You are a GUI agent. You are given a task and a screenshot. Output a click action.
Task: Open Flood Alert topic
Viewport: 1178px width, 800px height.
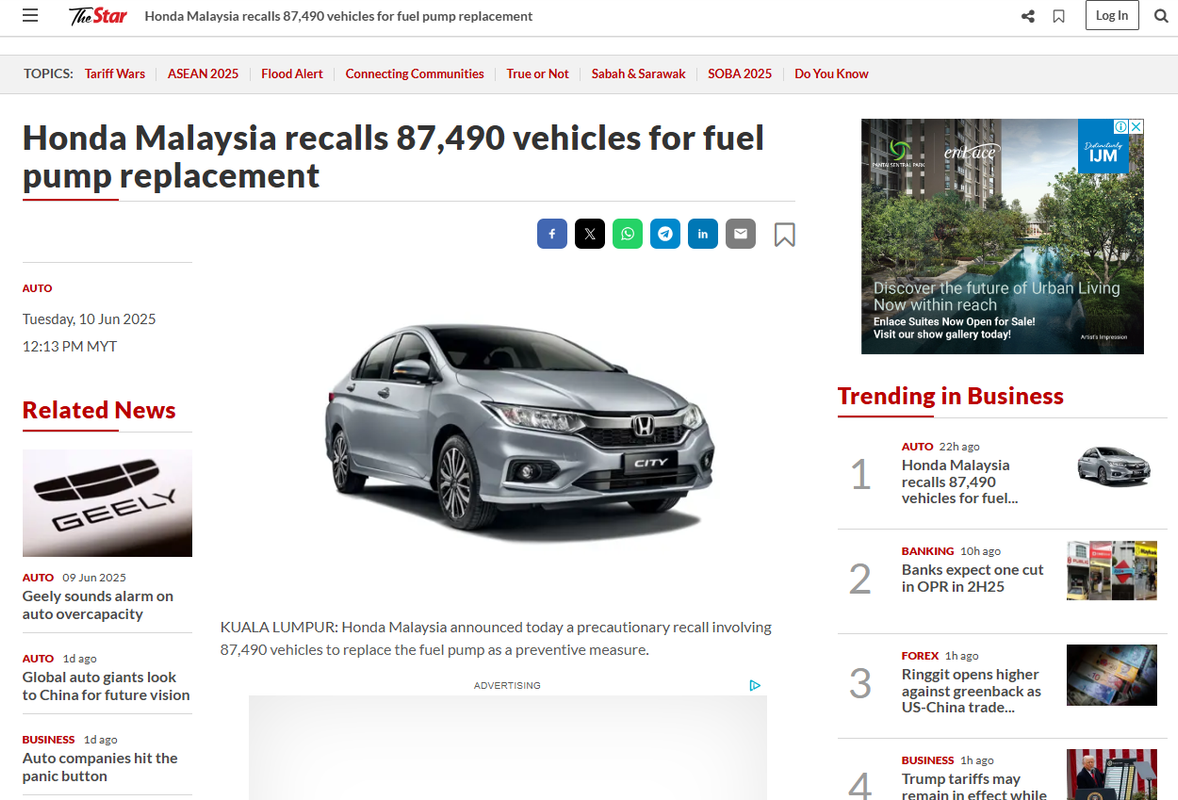(291, 74)
